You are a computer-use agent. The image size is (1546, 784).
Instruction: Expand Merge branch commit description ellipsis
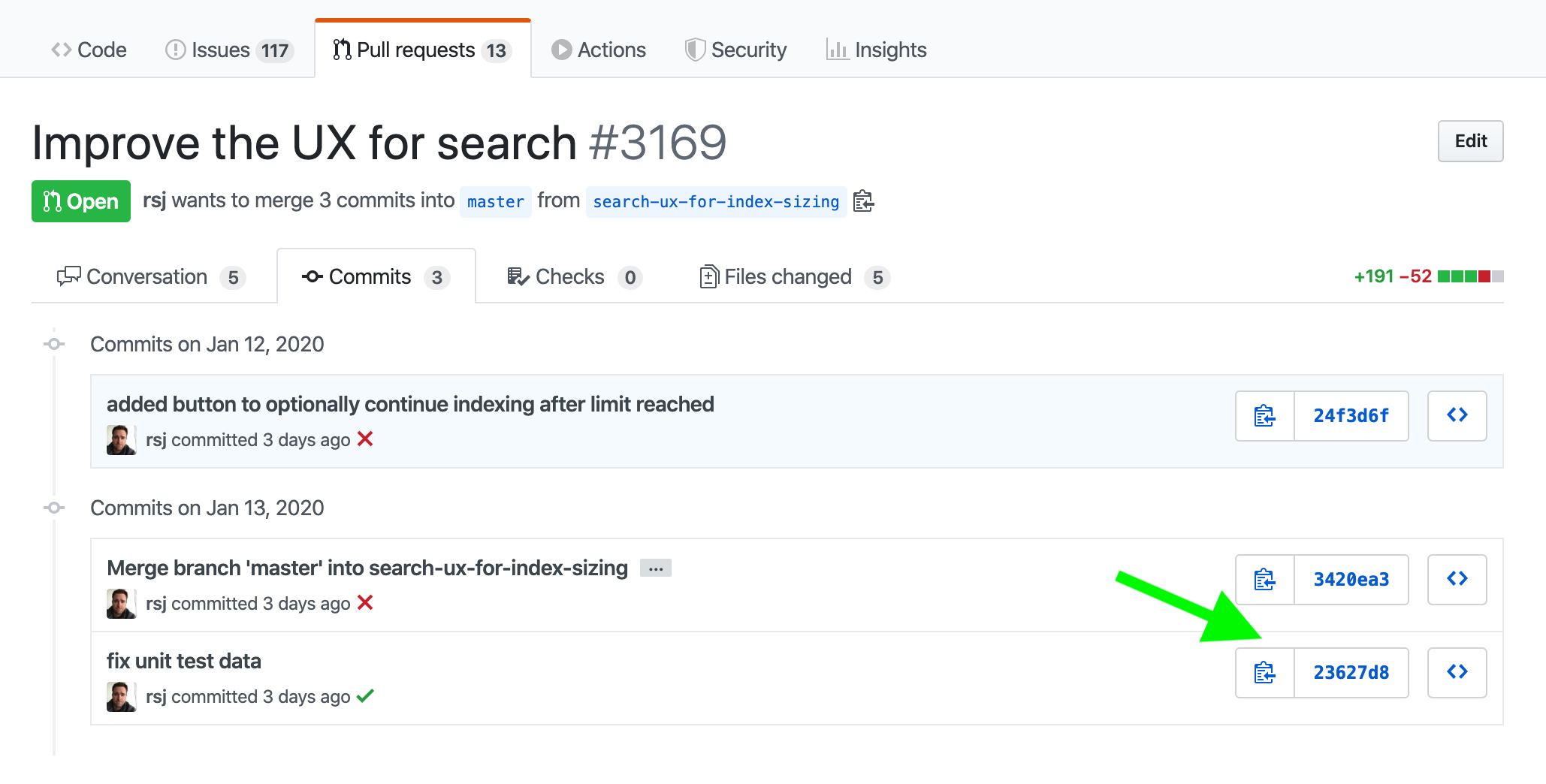click(x=655, y=568)
